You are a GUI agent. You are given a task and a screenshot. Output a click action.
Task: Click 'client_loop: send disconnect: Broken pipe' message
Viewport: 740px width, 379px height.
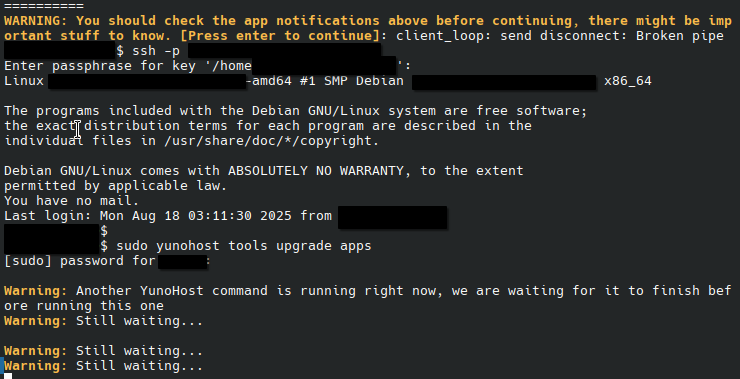[x=560, y=35]
